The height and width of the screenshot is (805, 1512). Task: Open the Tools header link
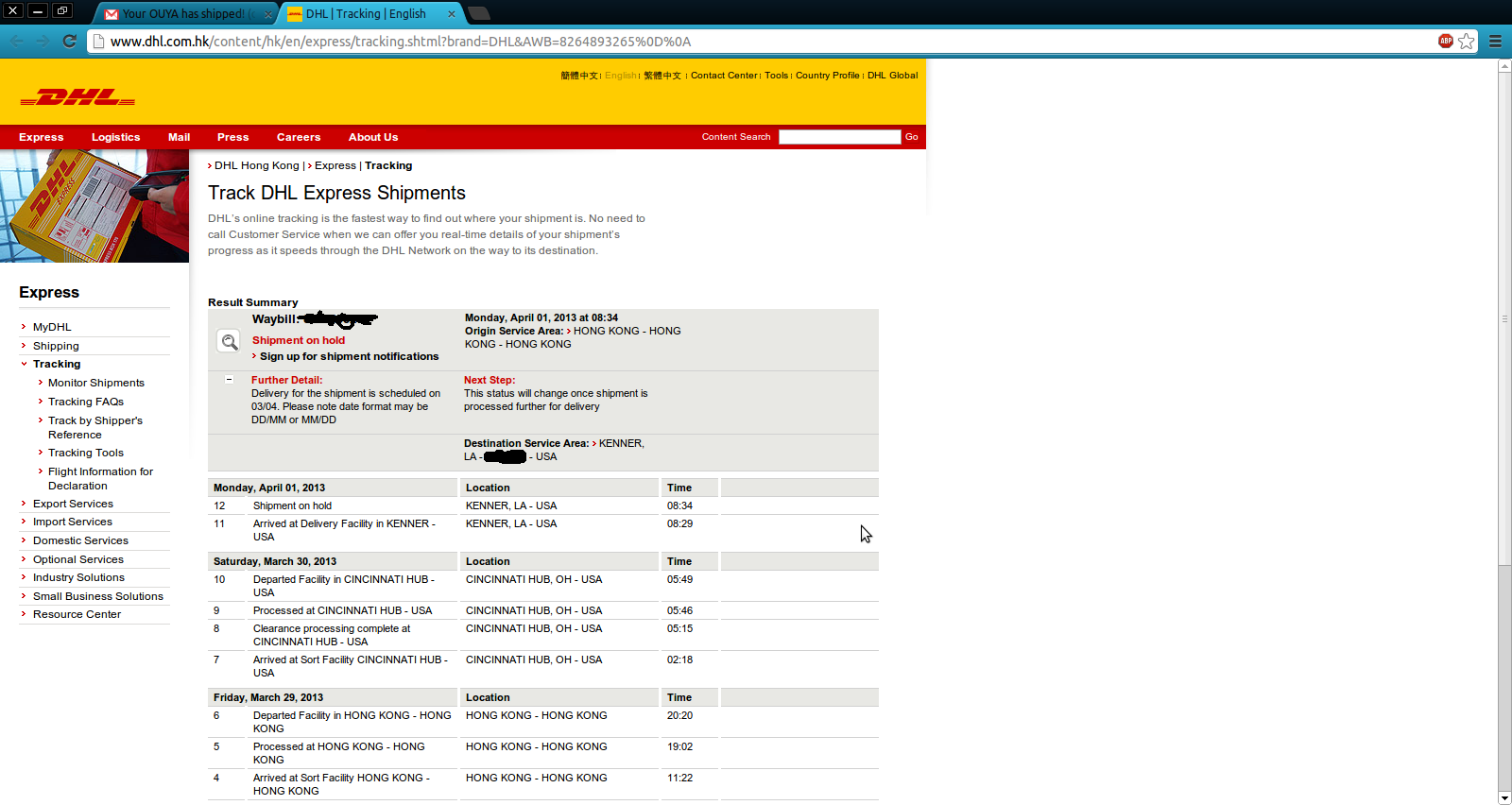pyautogui.click(x=776, y=76)
